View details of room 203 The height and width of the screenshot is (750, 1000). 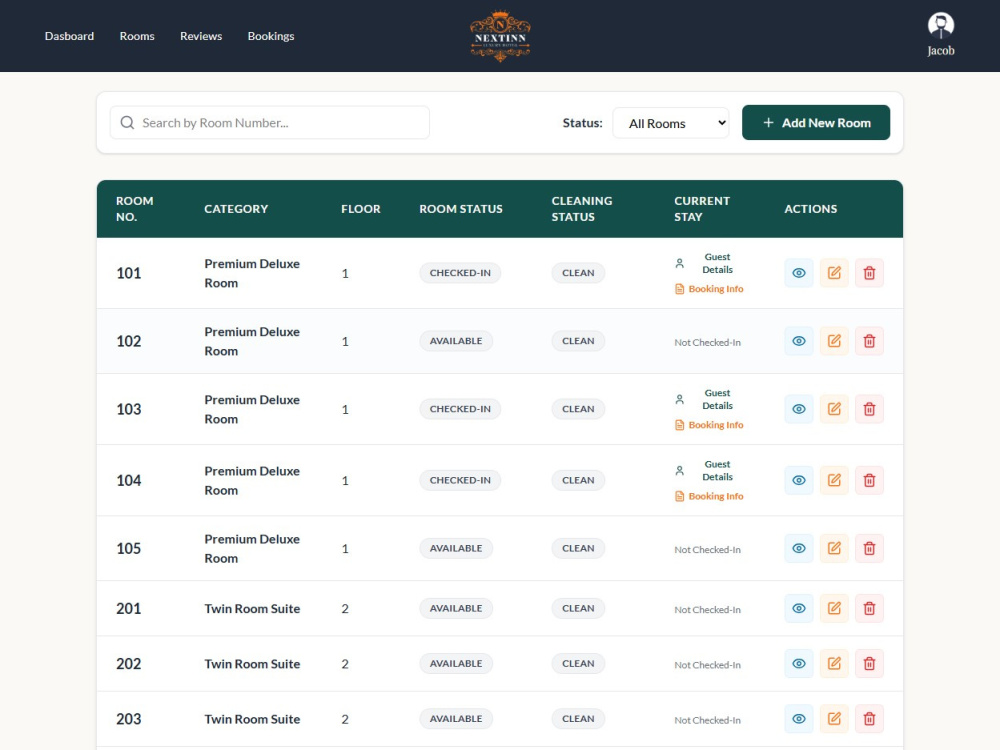pyautogui.click(x=798, y=719)
